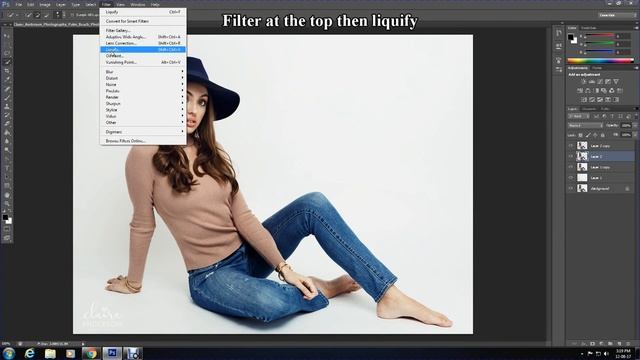Open the Windows Start menu
The height and width of the screenshot is (360, 640).
pyautogui.click(x=9, y=353)
